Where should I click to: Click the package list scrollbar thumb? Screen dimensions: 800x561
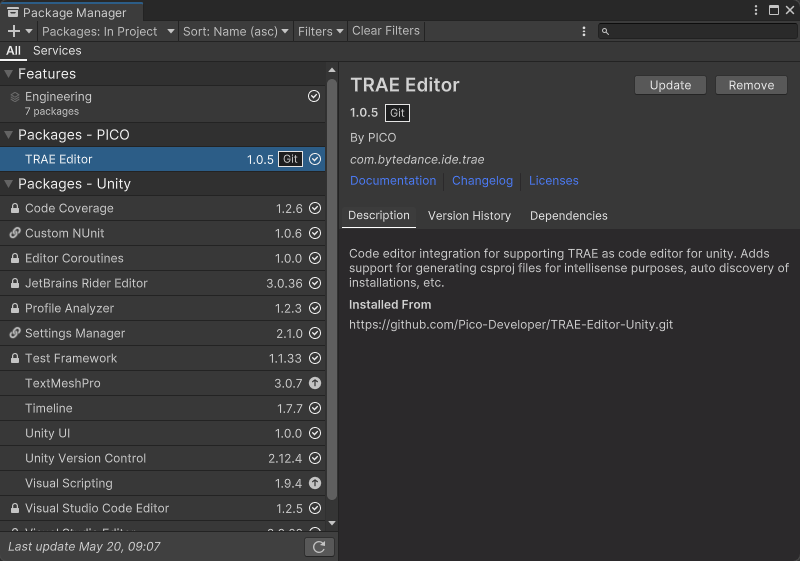pos(332,289)
